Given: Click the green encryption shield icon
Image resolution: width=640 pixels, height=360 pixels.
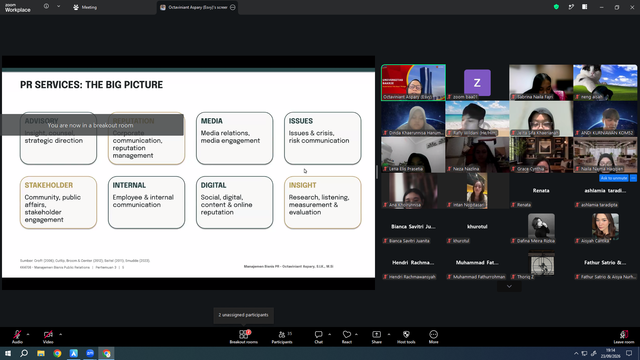Looking at the screenshot, I should 556,7.
